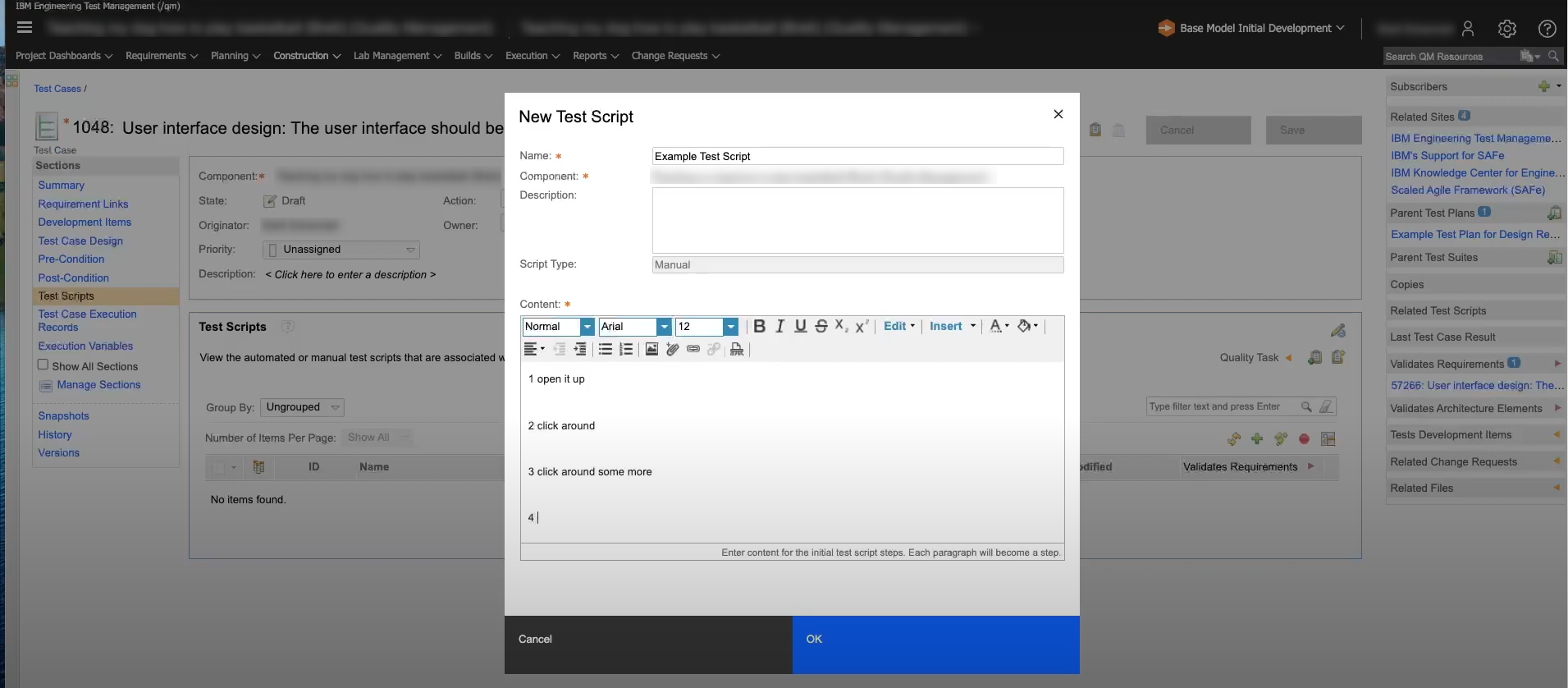The width and height of the screenshot is (1568, 688).
Task: Insert a numbered list
Action: [626, 350]
